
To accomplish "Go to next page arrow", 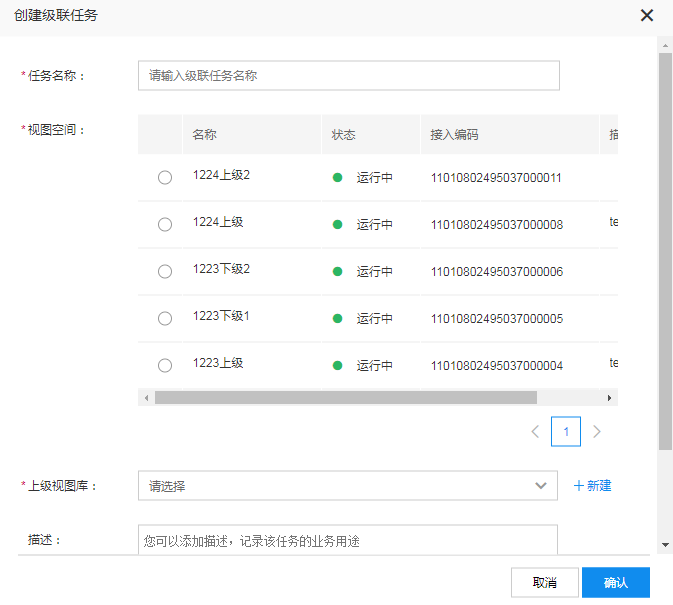I will [x=597, y=432].
